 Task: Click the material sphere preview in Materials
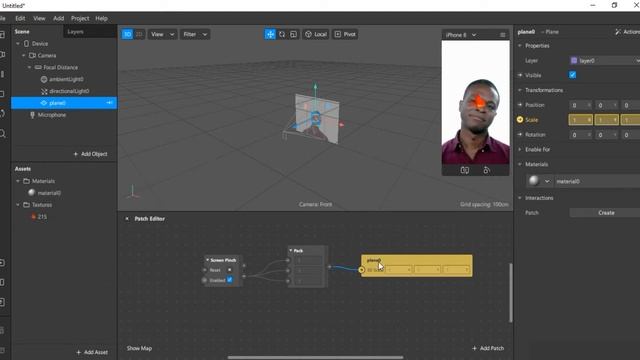coord(534,181)
